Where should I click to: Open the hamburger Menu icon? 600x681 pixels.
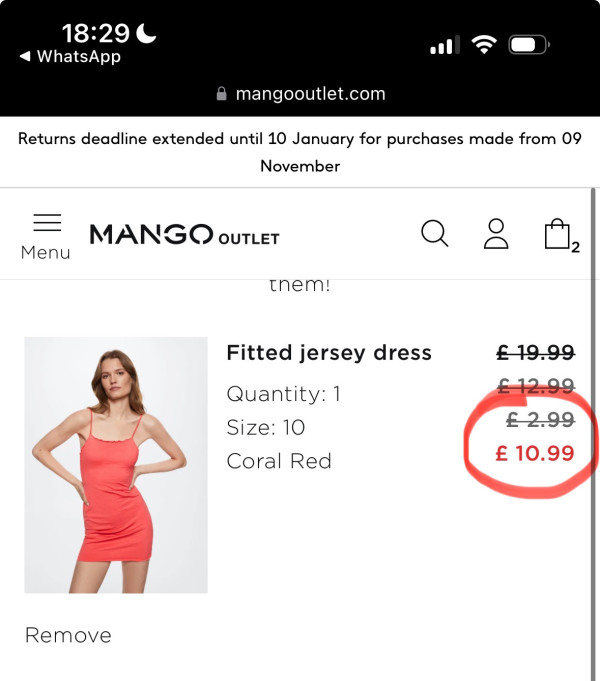pos(46,223)
